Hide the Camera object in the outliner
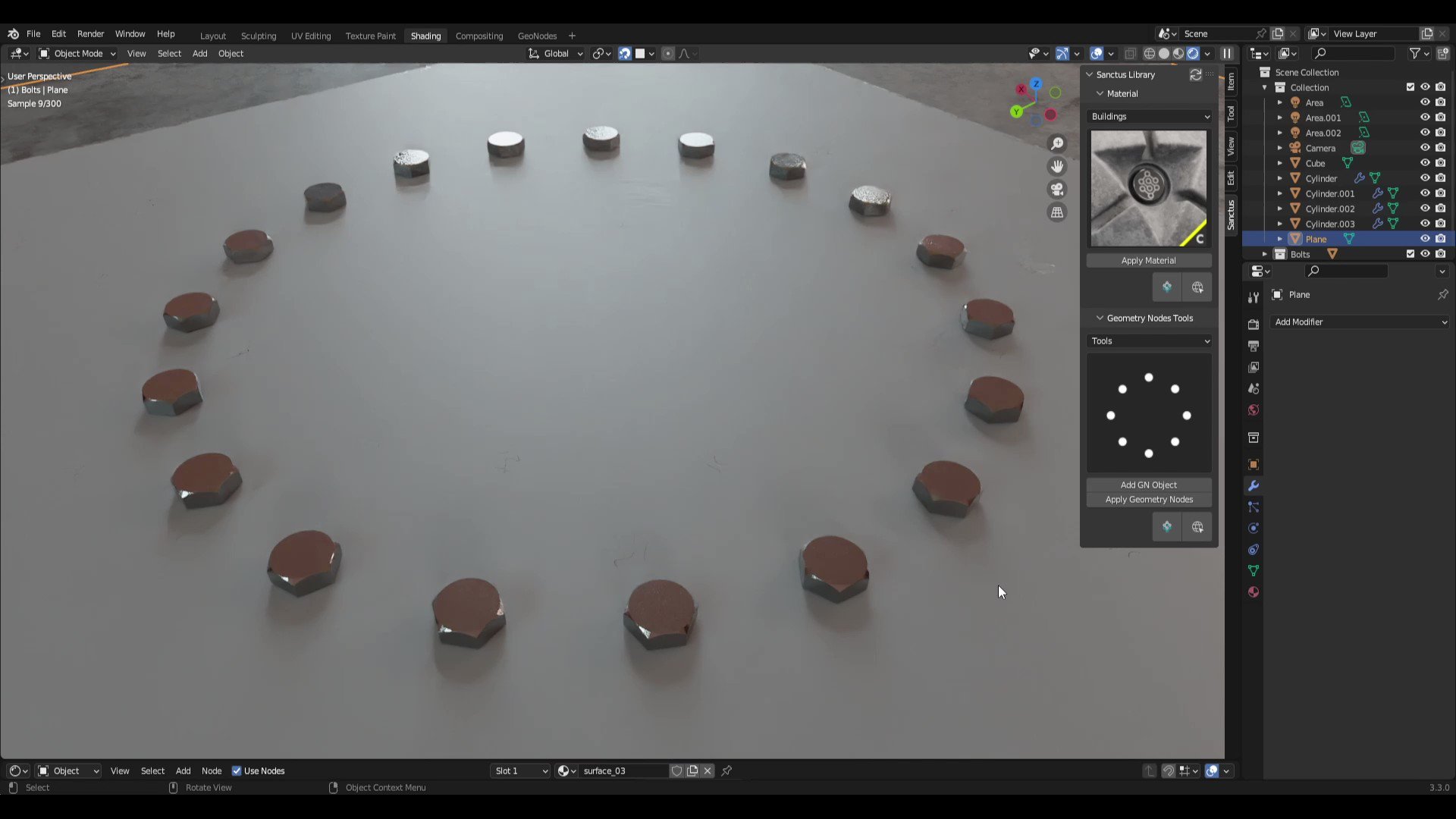This screenshot has height=819, width=1456. [x=1426, y=148]
